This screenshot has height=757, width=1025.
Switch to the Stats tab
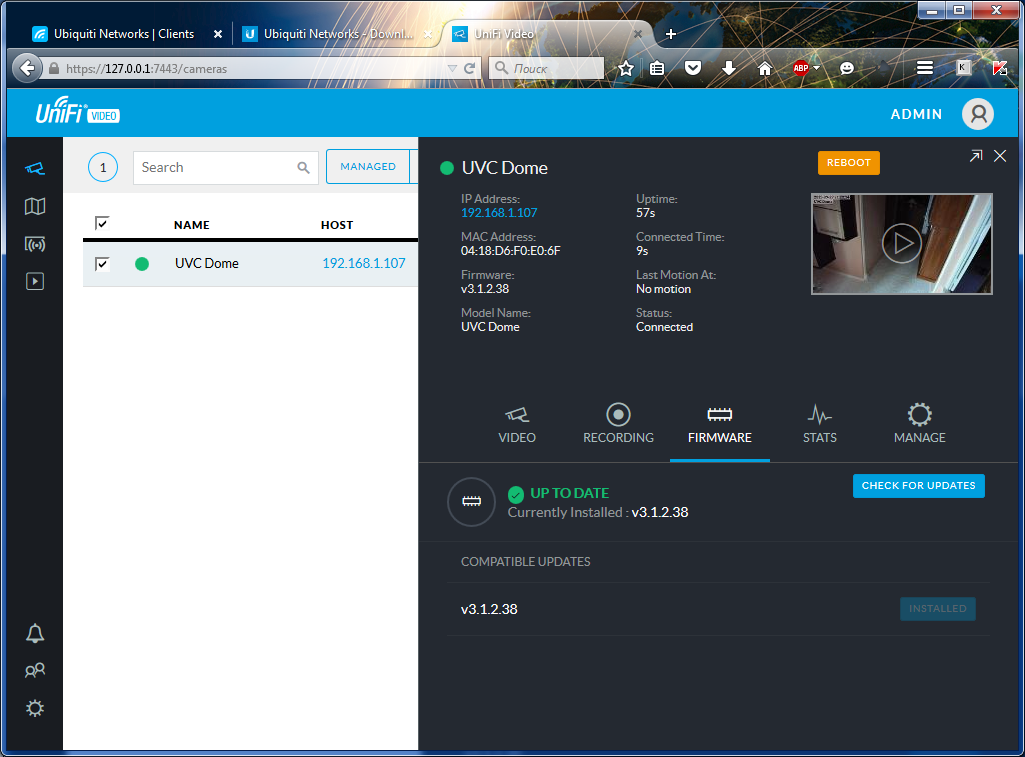(819, 424)
